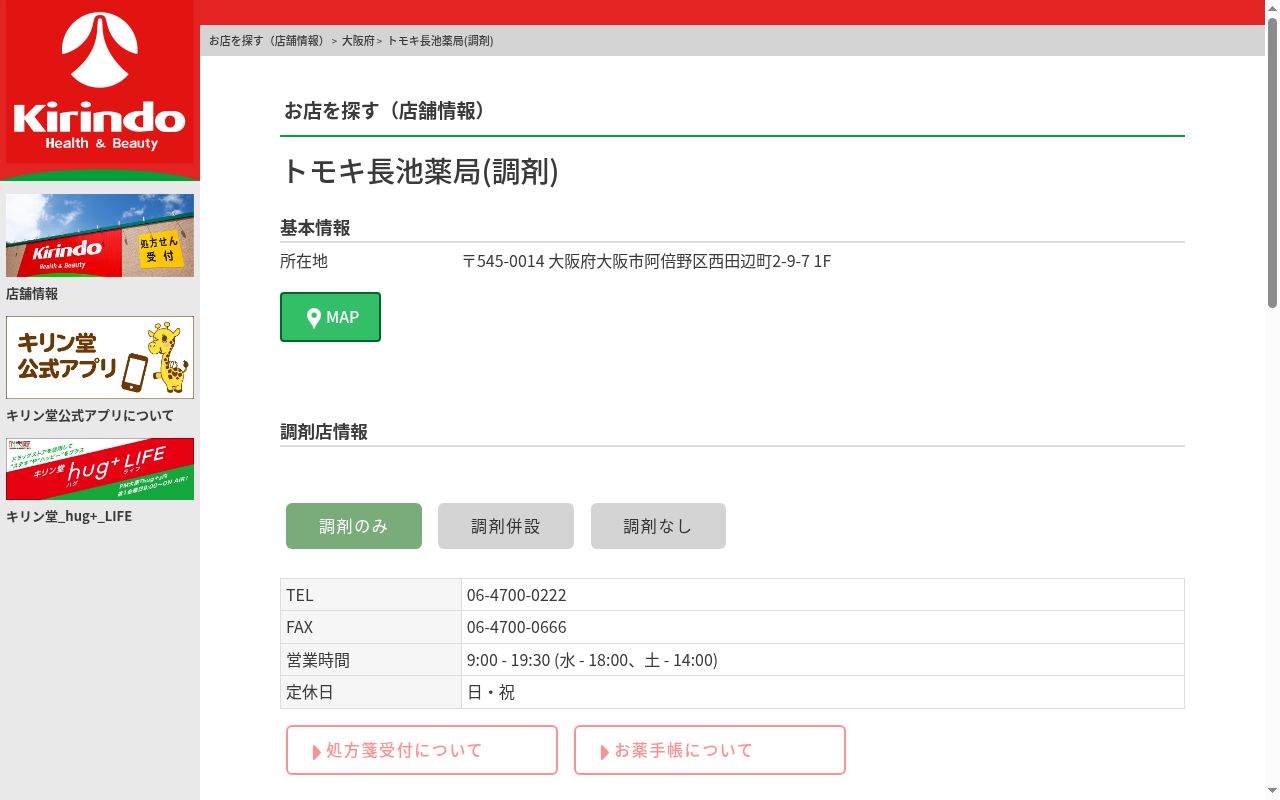Screen dimensions: 1280x800
Task: Go to お店を探す（店舗情報） breadcrumb
Action: pos(268,41)
